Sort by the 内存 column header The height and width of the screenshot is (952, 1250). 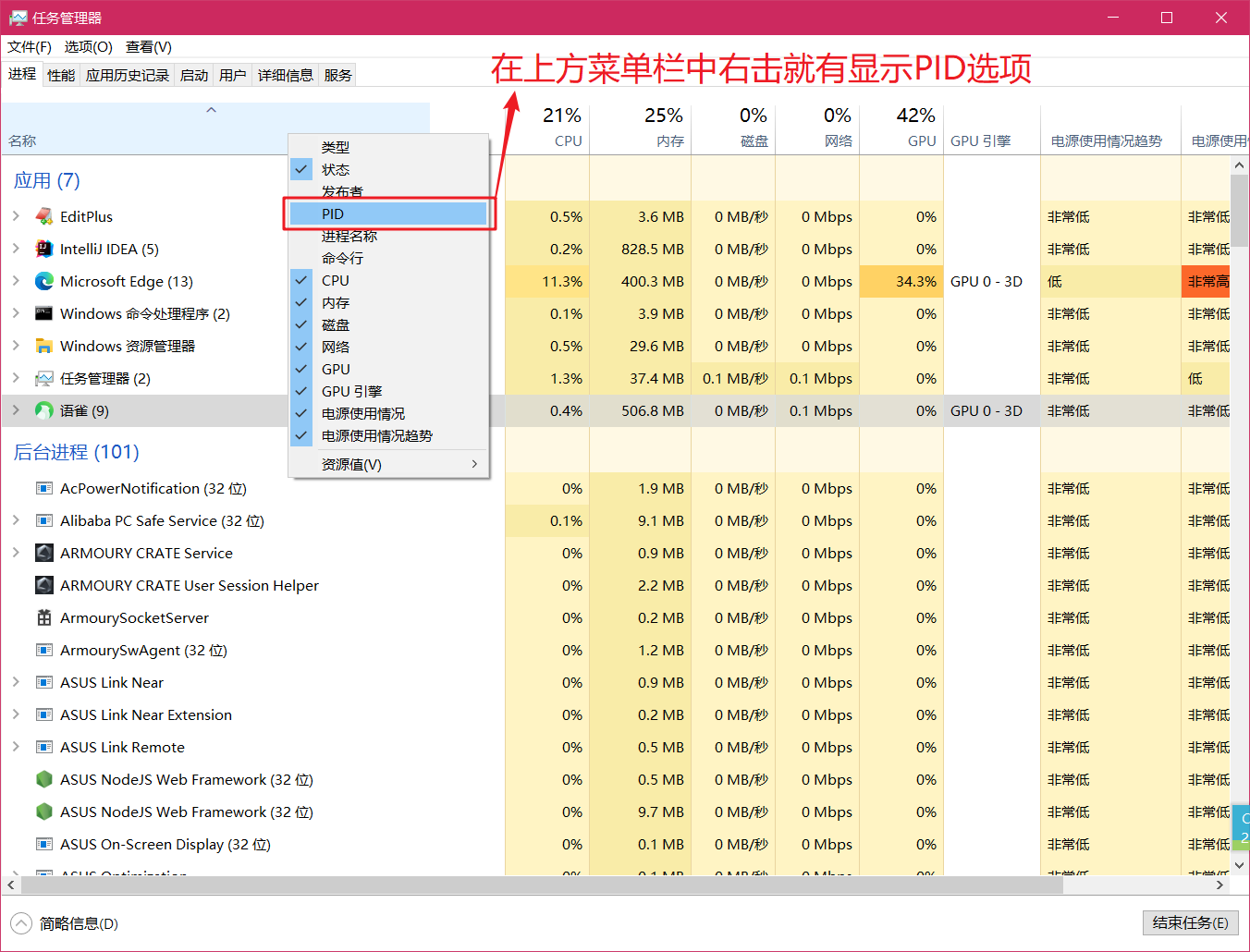pyautogui.click(x=641, y=128)
